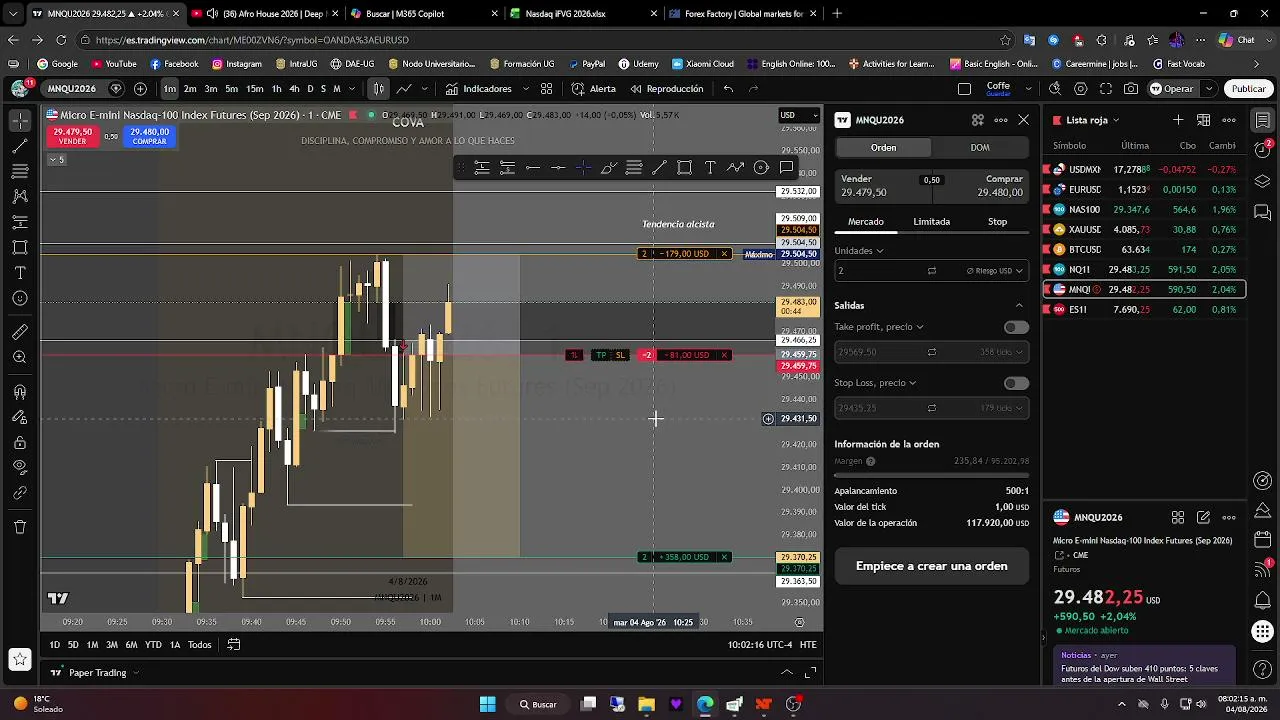Click the Publicar button

[x=1248, y=89]
